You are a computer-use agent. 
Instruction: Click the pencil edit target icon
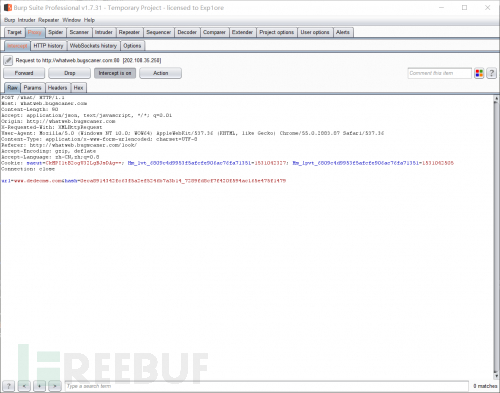[8, 60]
